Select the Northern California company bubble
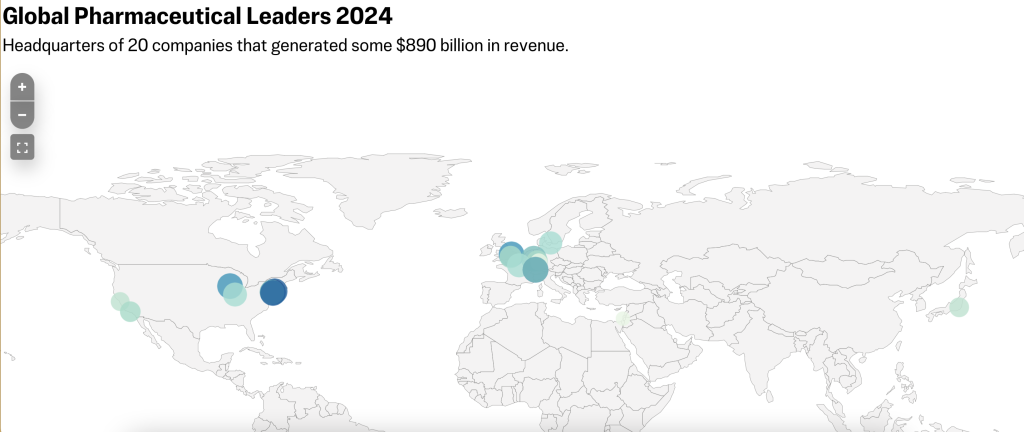Viewport: 1024px width, 432px height. coord(120,301)
